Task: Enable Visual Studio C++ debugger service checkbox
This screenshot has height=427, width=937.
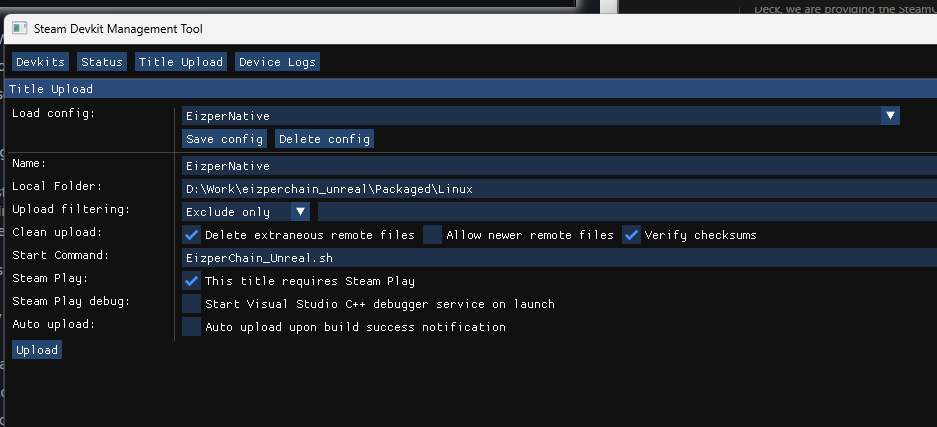Action: point(192,303)
